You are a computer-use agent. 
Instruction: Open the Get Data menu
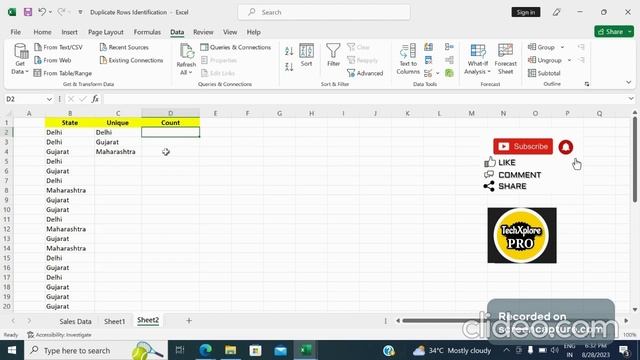click(20, 59)
